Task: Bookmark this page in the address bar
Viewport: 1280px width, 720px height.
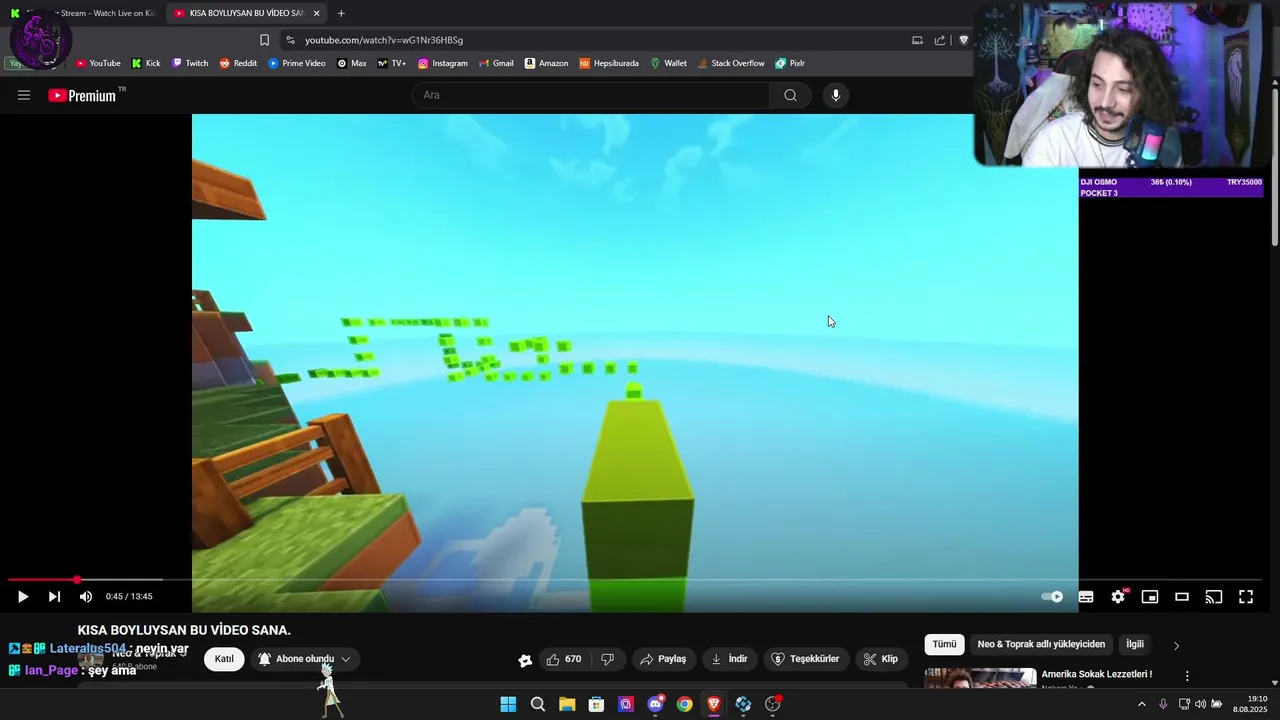Action: [264, 40]
